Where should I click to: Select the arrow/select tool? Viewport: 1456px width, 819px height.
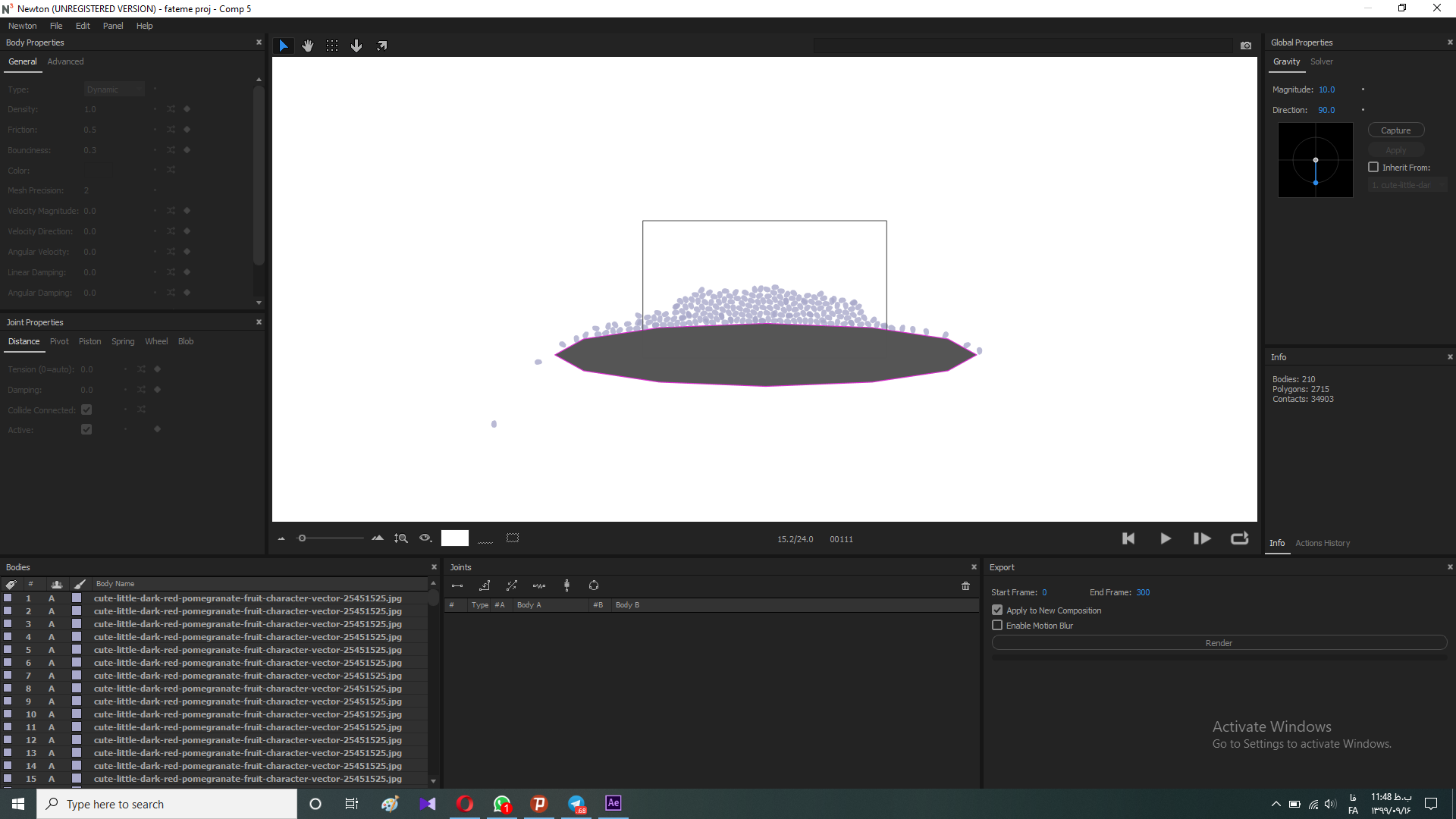pos(283,45)
